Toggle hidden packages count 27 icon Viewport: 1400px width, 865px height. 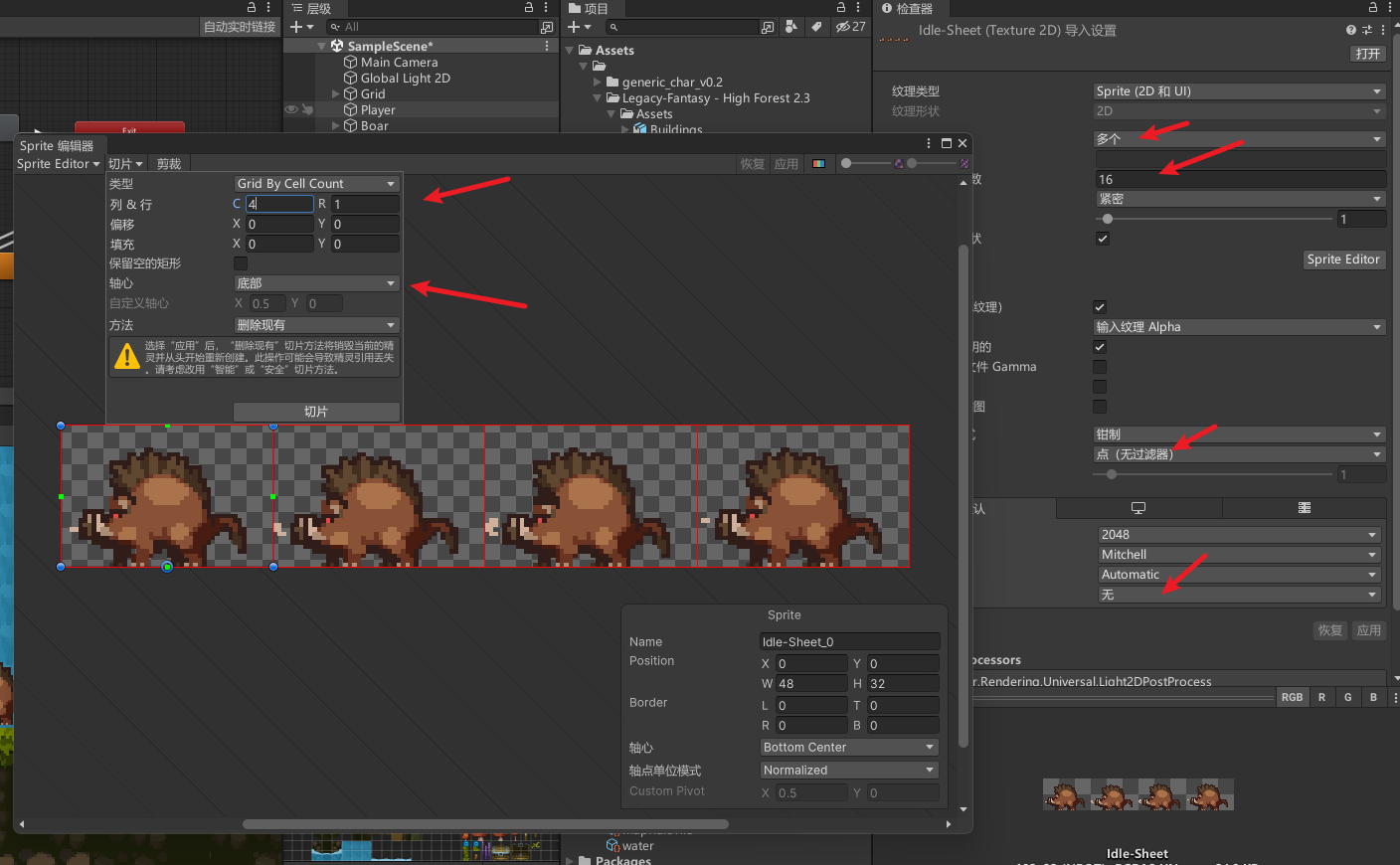pyautogui.click(x=851, y=27)
